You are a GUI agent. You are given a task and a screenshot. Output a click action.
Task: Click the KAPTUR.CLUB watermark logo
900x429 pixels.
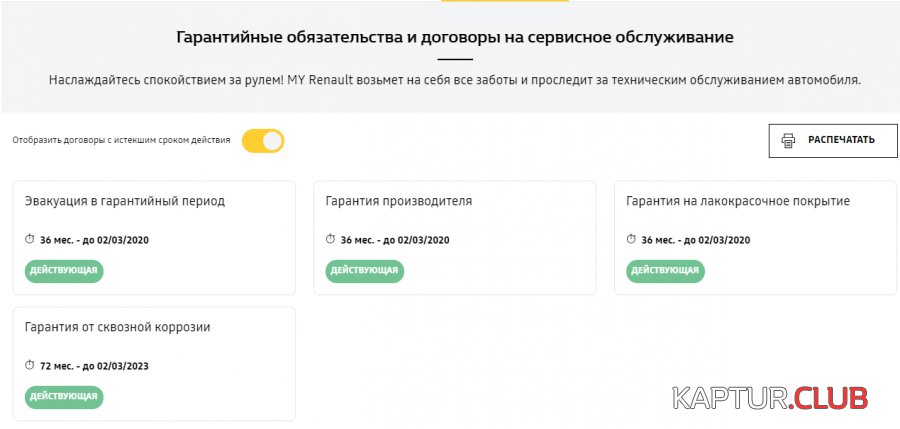tap(770, 397)
